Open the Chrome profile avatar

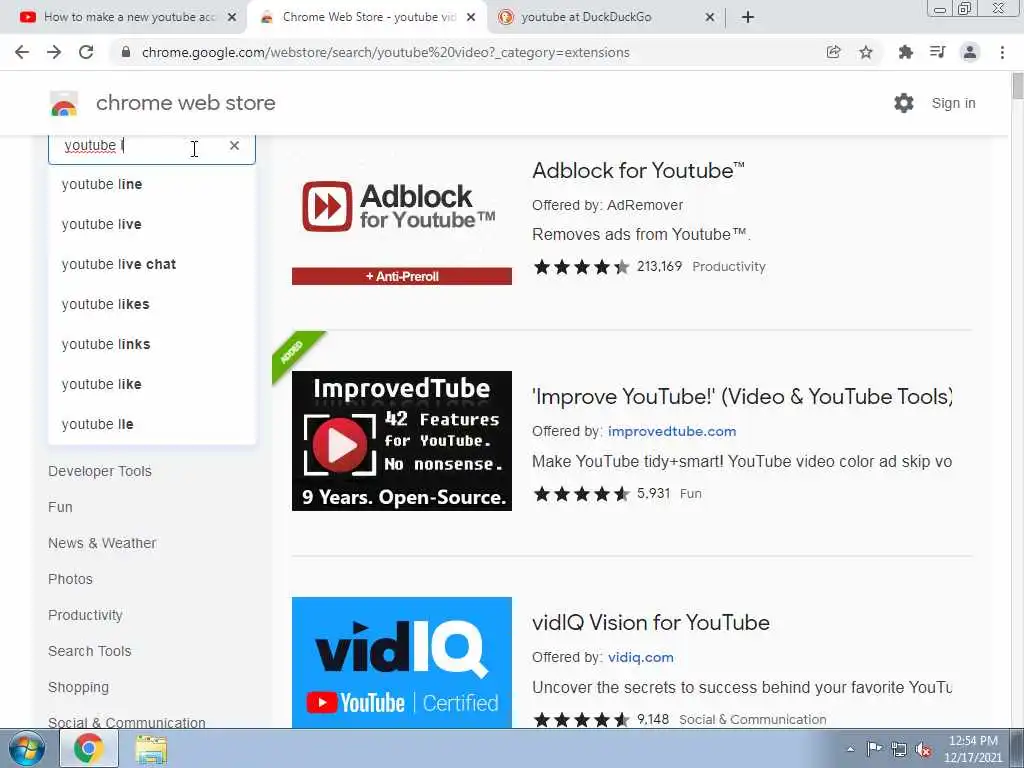(970, 52)
